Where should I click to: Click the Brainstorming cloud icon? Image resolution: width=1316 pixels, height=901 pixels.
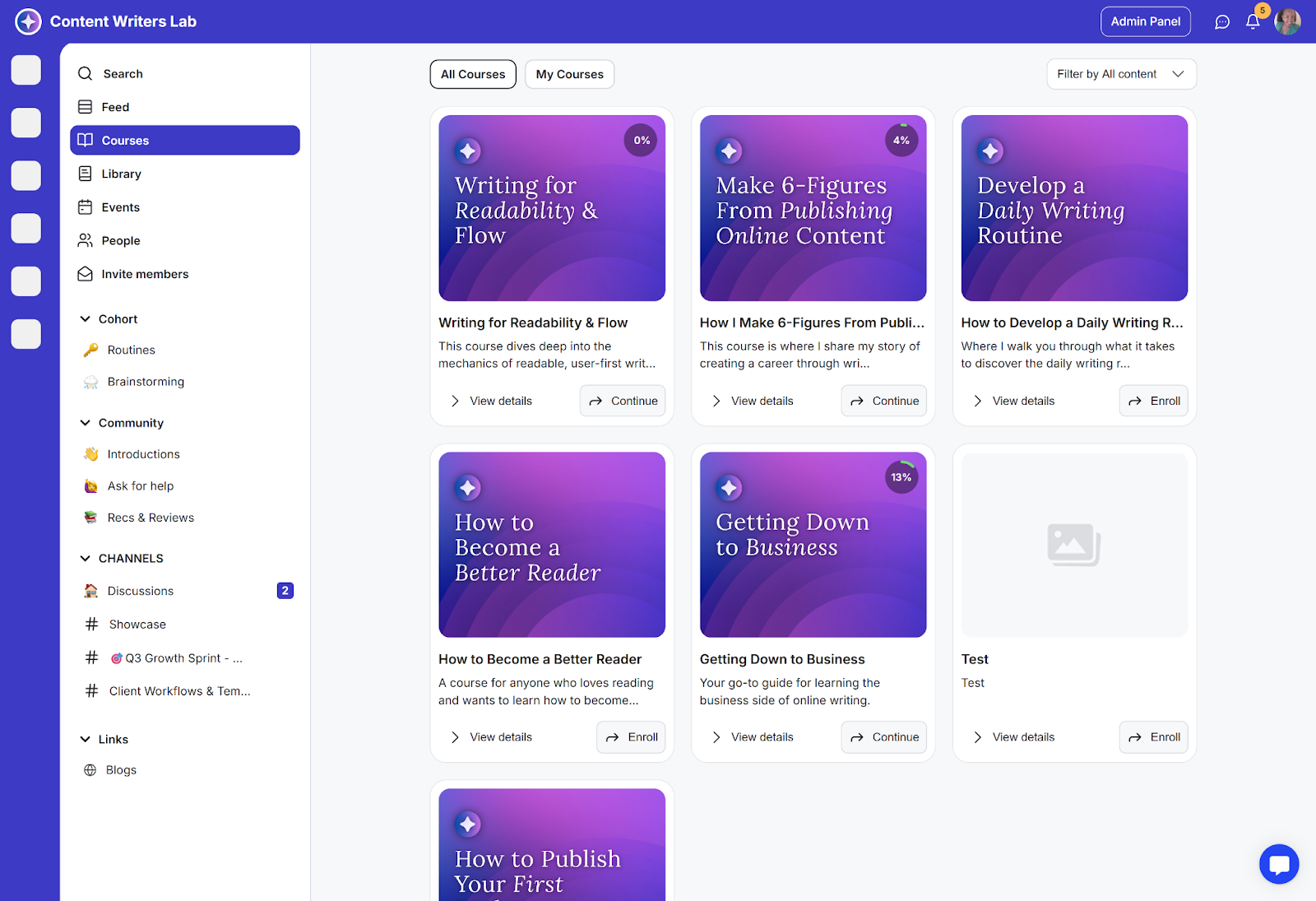tap(91, 382)
